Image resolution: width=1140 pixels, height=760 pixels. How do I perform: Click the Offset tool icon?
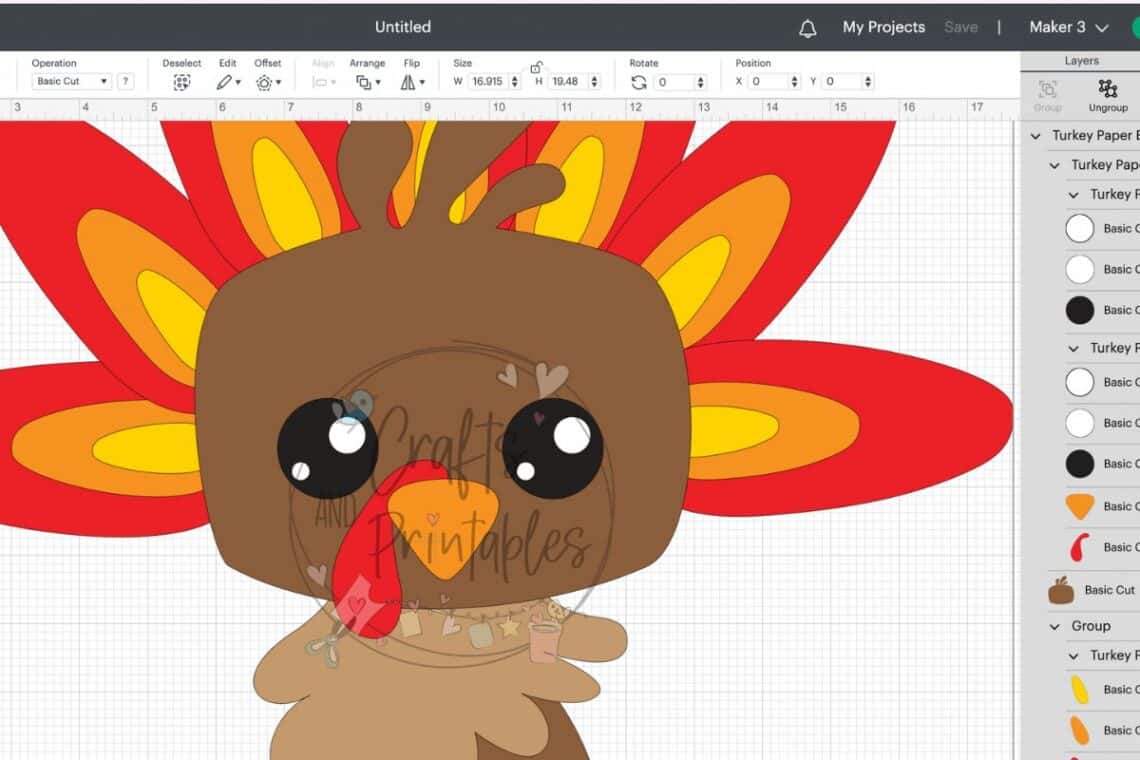click(264, 83)
